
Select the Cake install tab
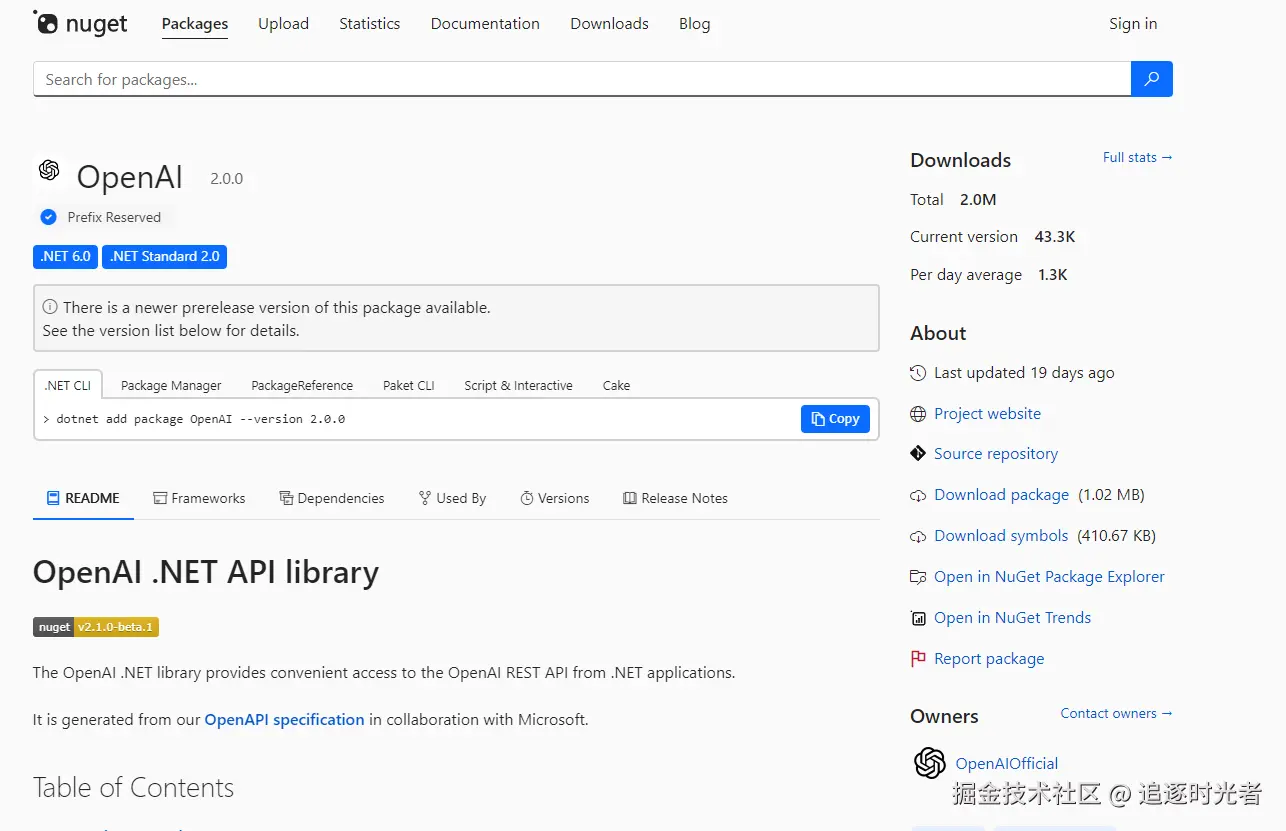[x=616, y=385]
